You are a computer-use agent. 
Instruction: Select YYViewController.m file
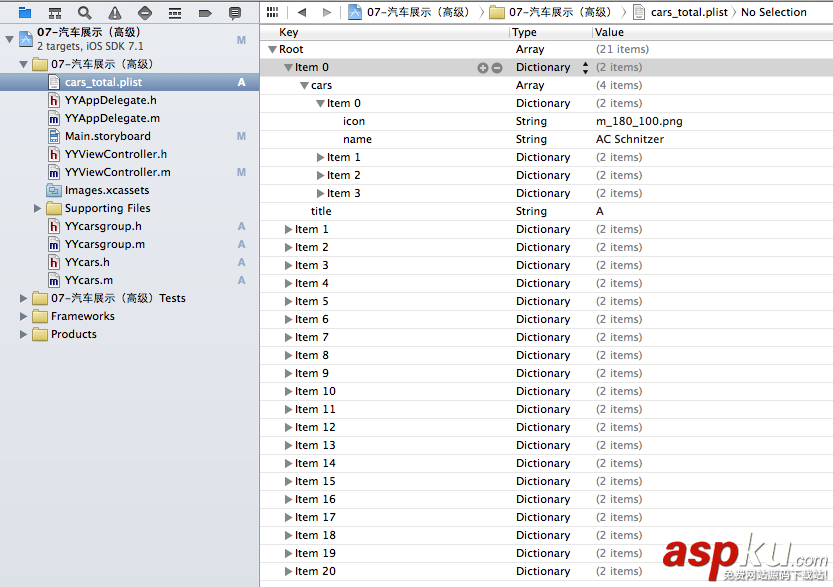[117, 173]
